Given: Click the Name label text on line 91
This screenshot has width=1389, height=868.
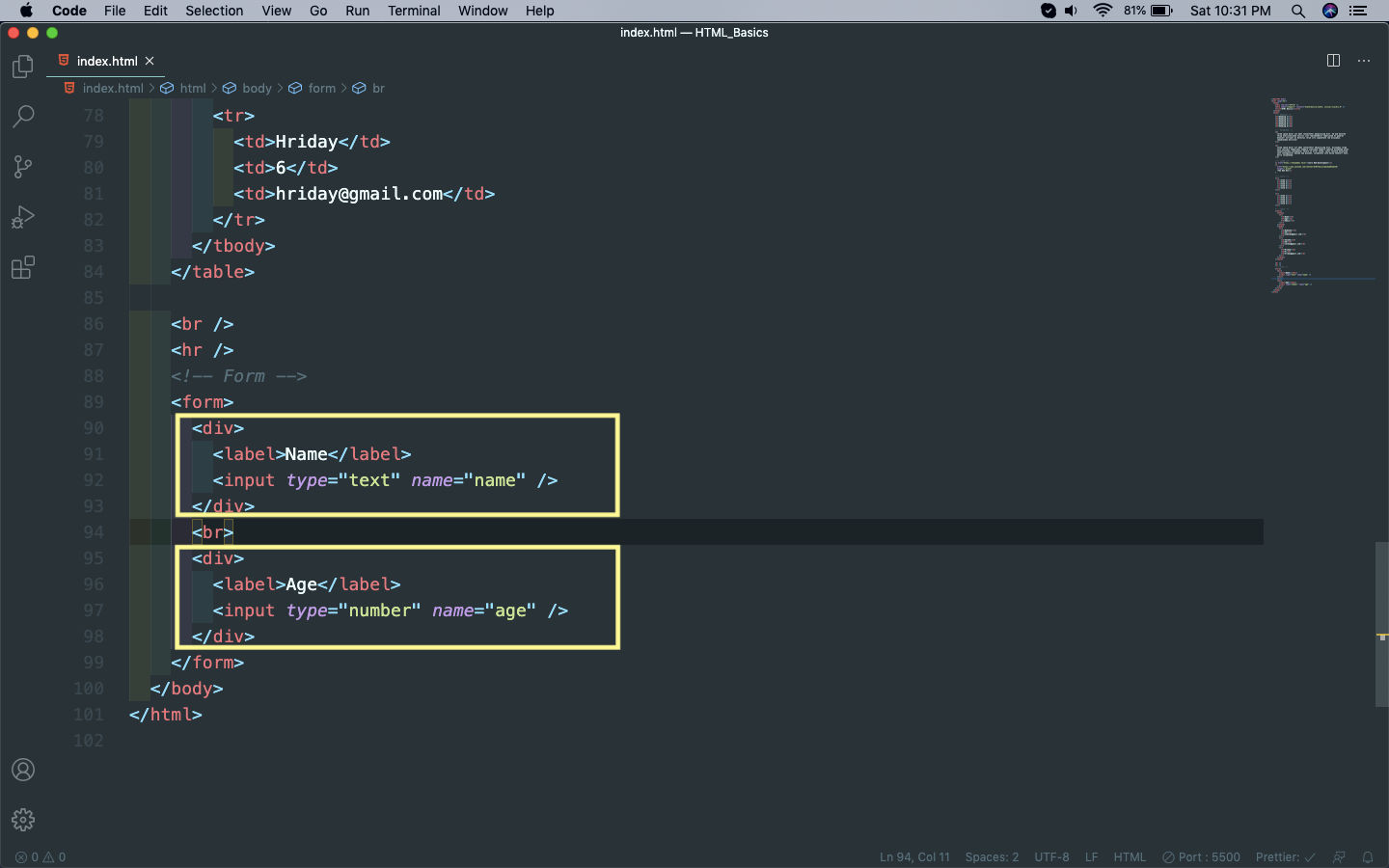Looking at the screenshot, I should click(306, 454).
